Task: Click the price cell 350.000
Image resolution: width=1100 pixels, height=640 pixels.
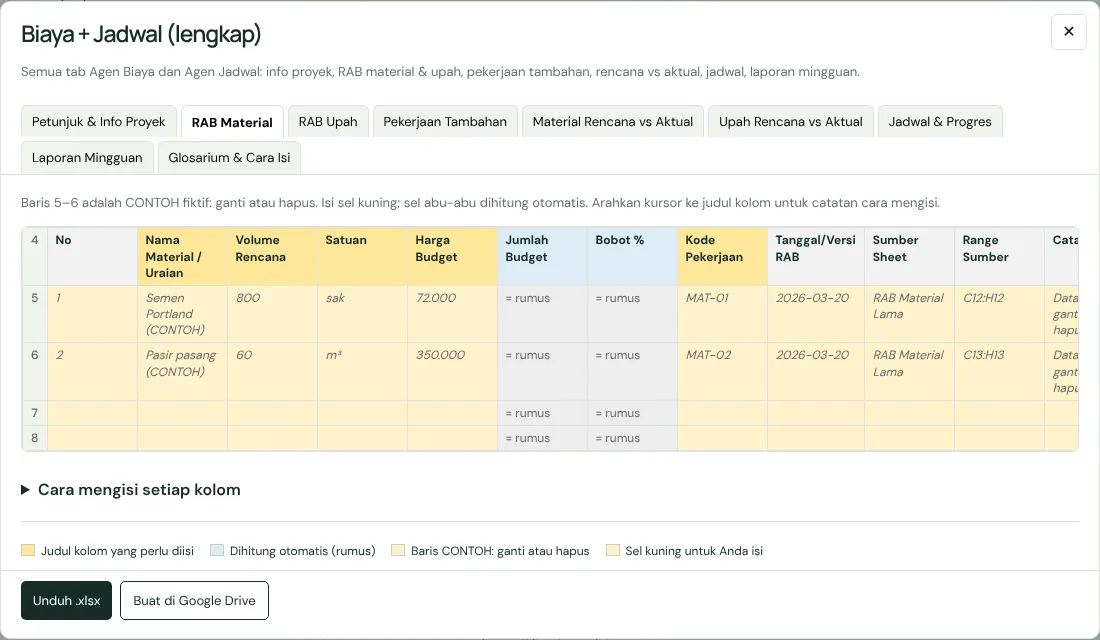Action: 452,371
